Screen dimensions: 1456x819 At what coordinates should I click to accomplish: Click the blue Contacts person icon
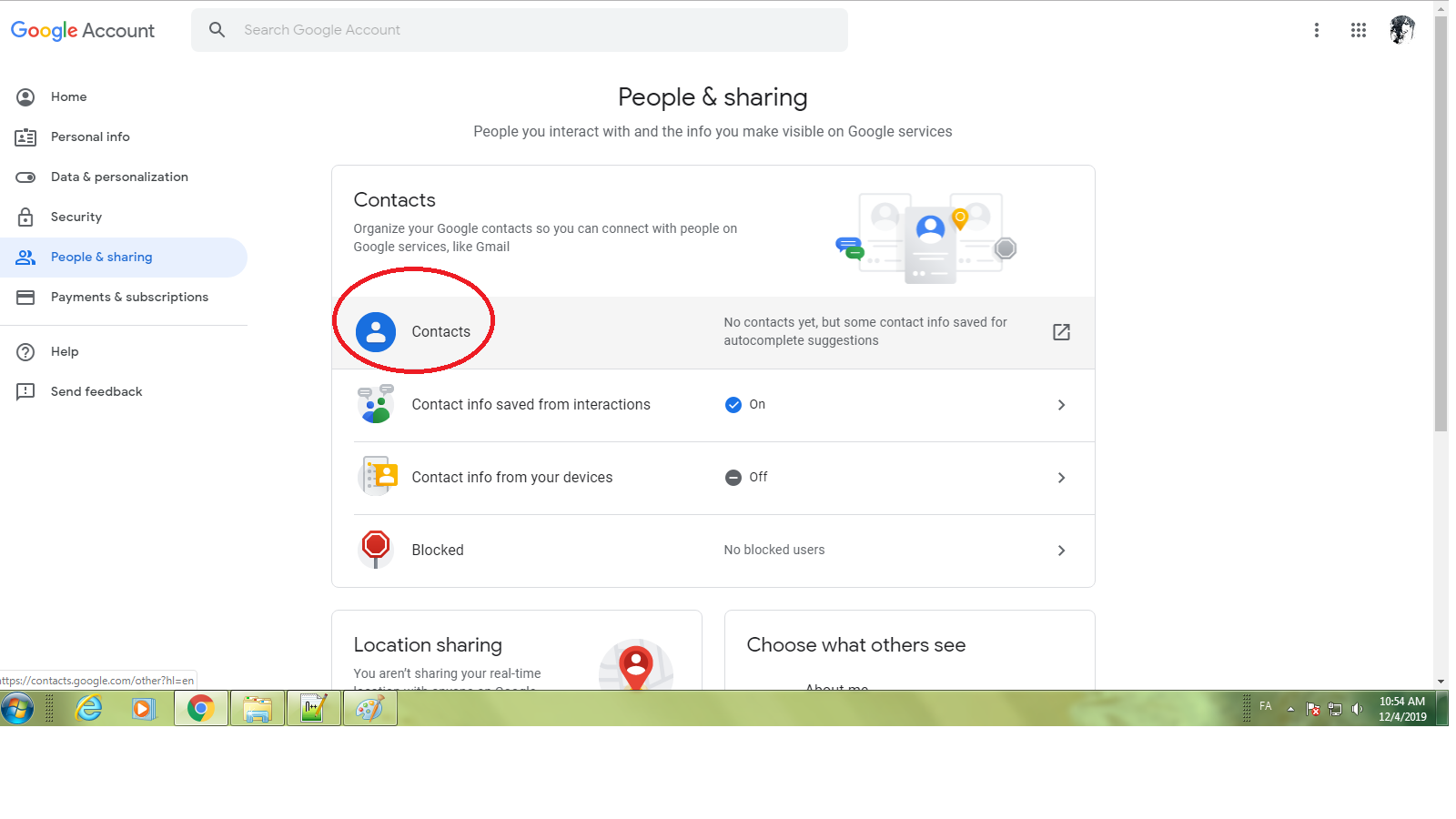point(376,332)
